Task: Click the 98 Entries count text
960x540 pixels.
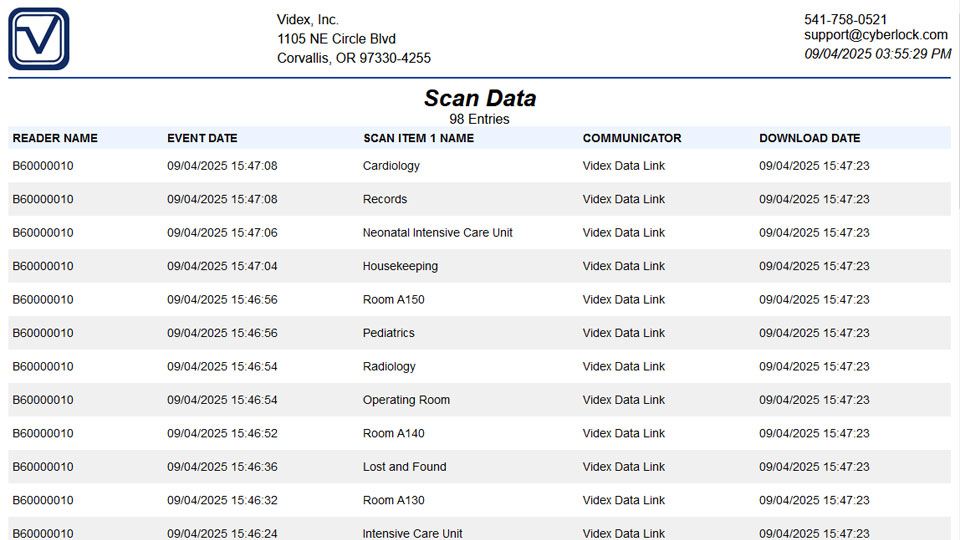Action: pyautogui.click(x=480, y=119)
